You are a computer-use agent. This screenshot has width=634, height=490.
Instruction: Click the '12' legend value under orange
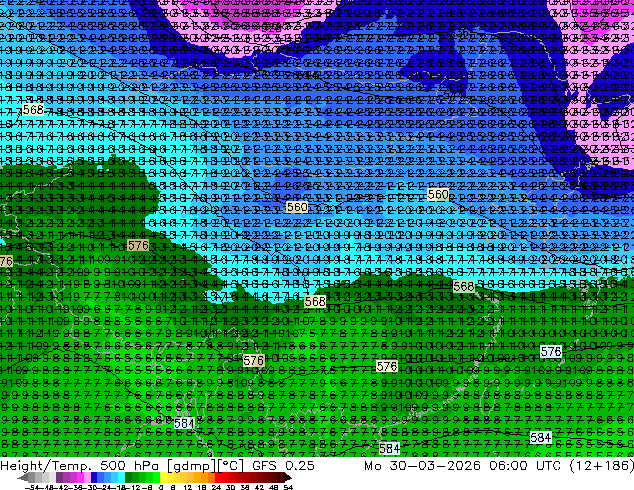[x=188, y=487]
